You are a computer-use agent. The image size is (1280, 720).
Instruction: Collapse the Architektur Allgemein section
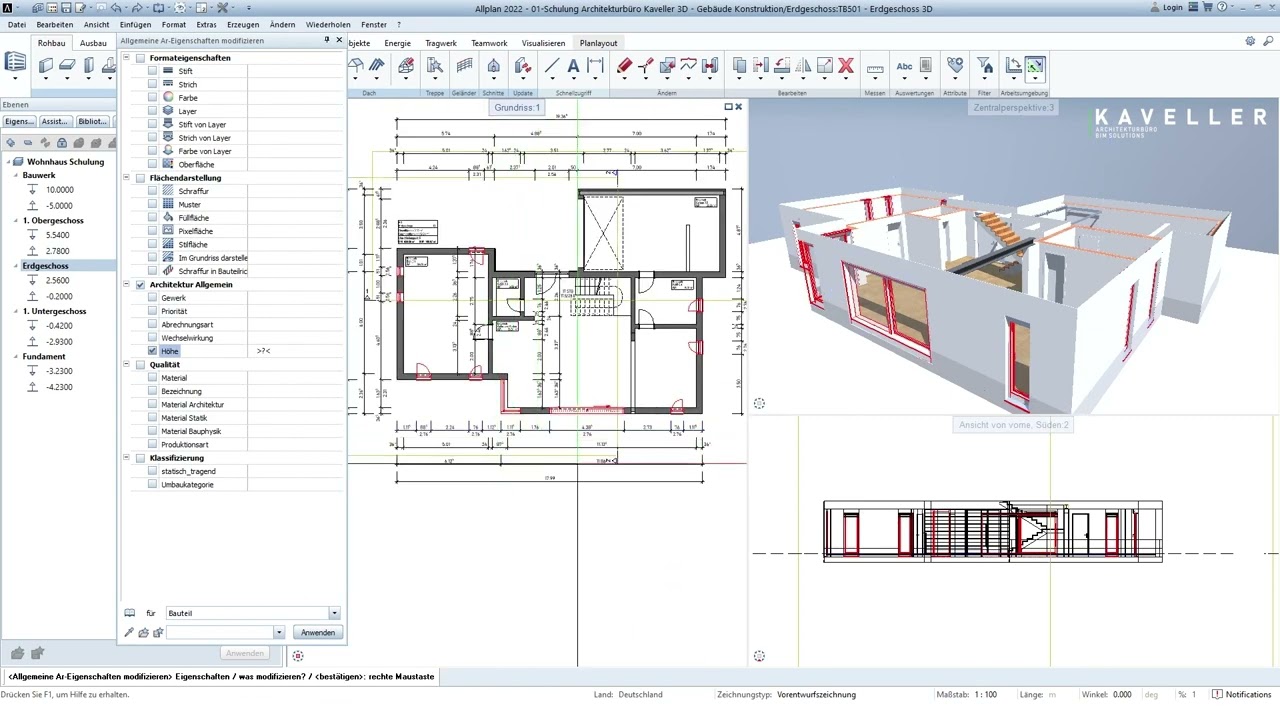click(127, 285)
